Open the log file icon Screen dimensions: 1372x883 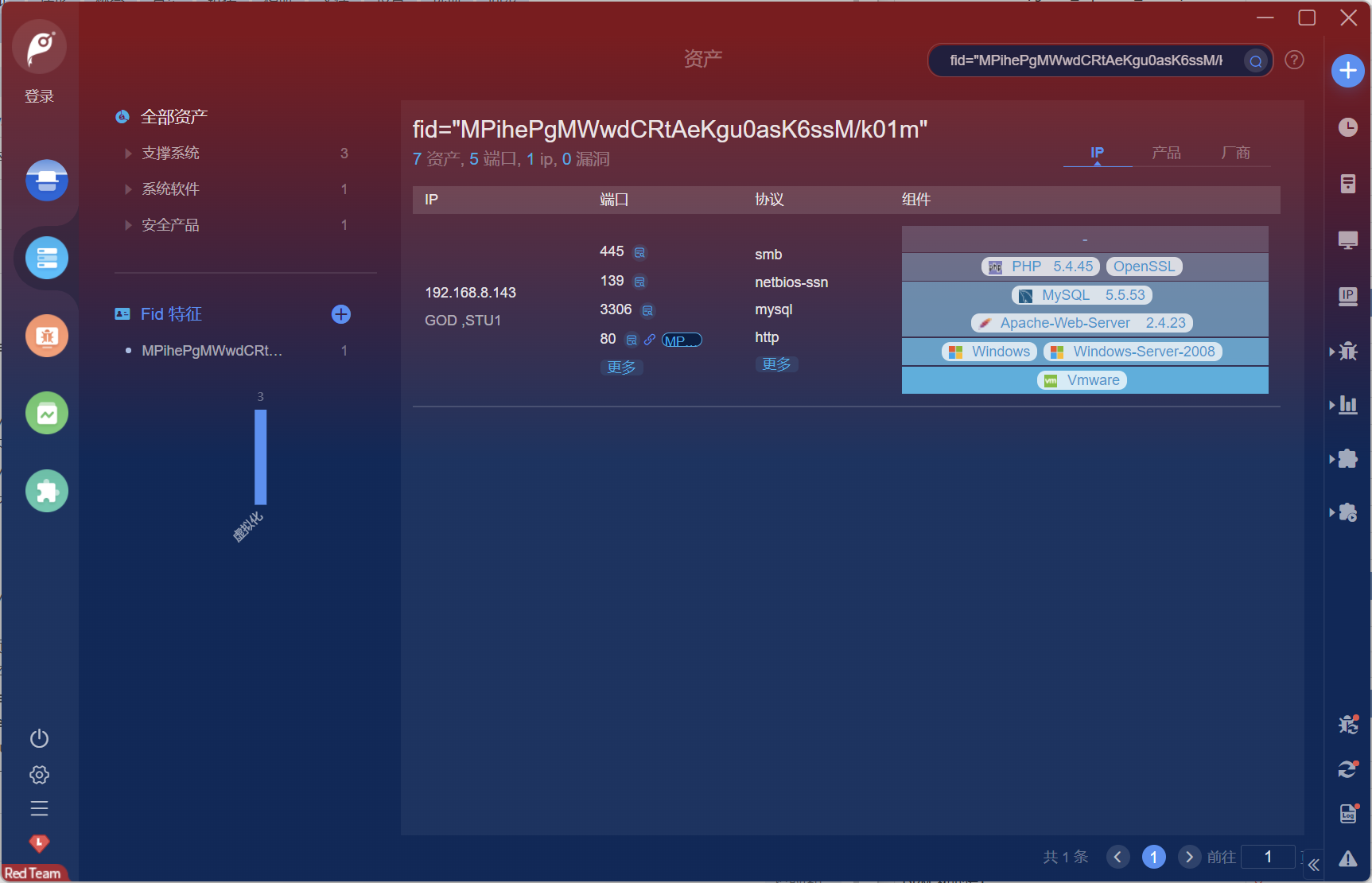coord(1348,814)
